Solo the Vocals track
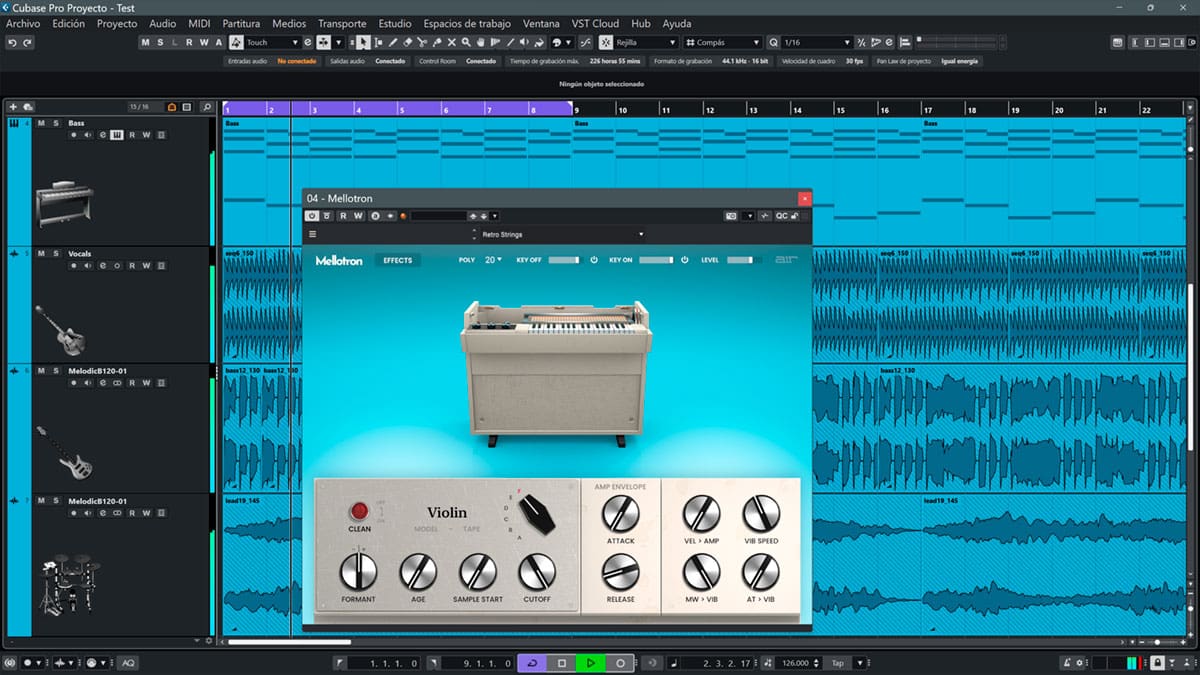 [x=56, y=254]
